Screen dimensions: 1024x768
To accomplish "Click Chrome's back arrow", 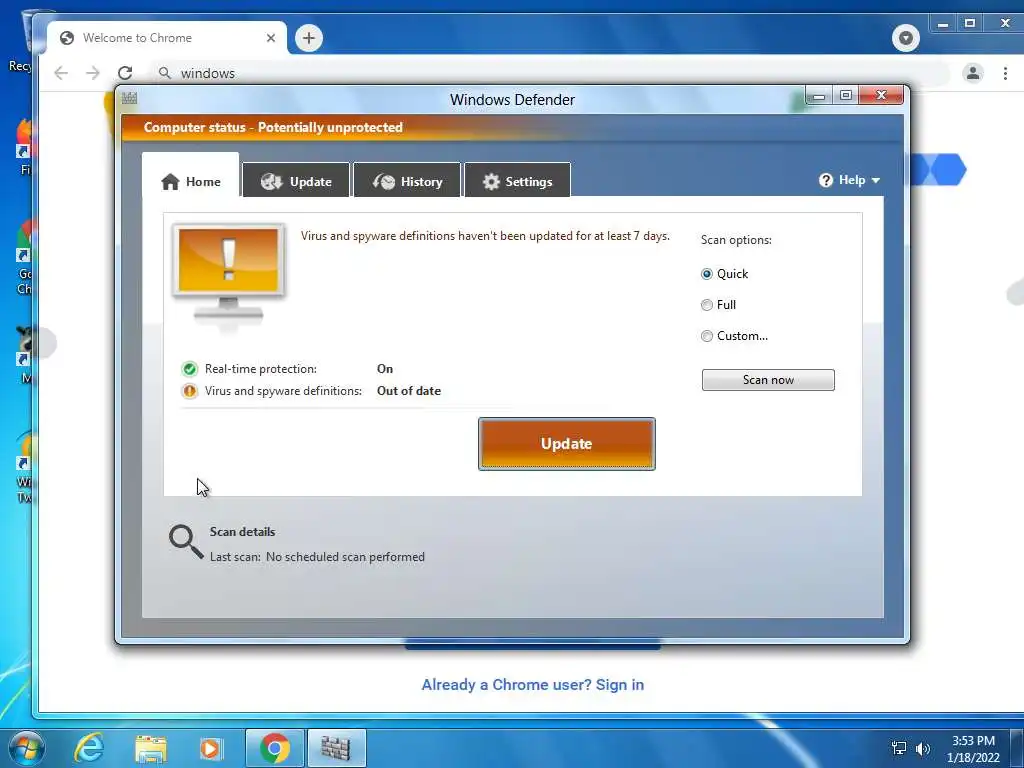I will pyautogui.click(x=61, y=72).
